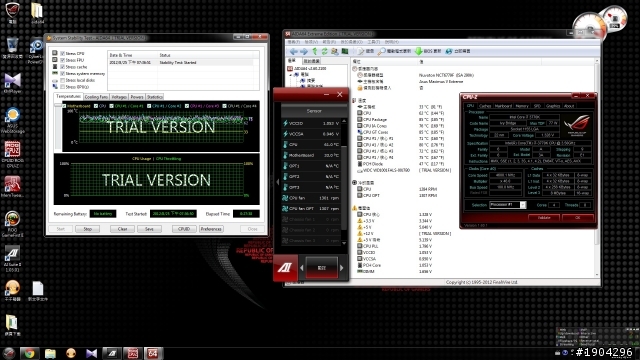
Task: Click left arrow beside AI Suite tool button
Action: (302, 268)
